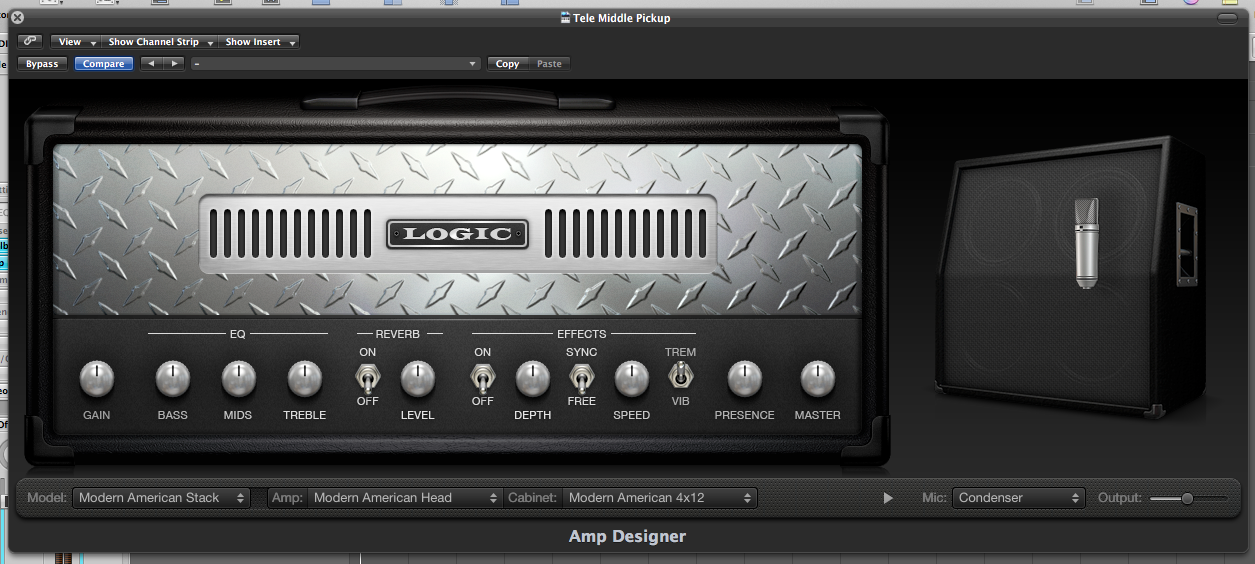Click the play triangle beside Mic

click(x=888, y=498)
